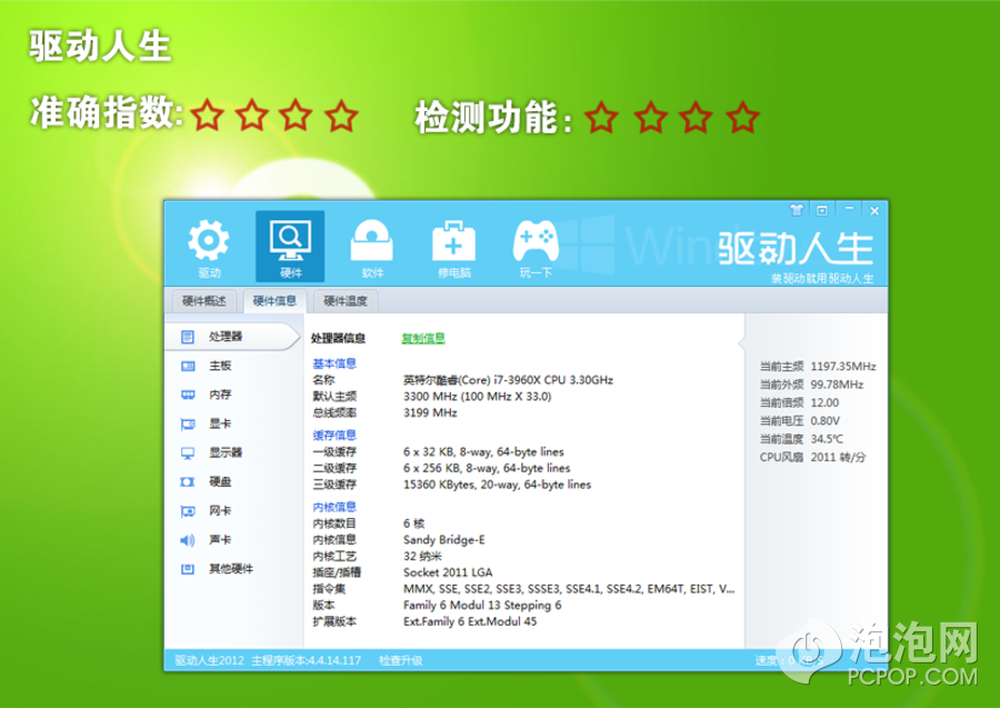Minimize the 驱动人生 window

849,209
